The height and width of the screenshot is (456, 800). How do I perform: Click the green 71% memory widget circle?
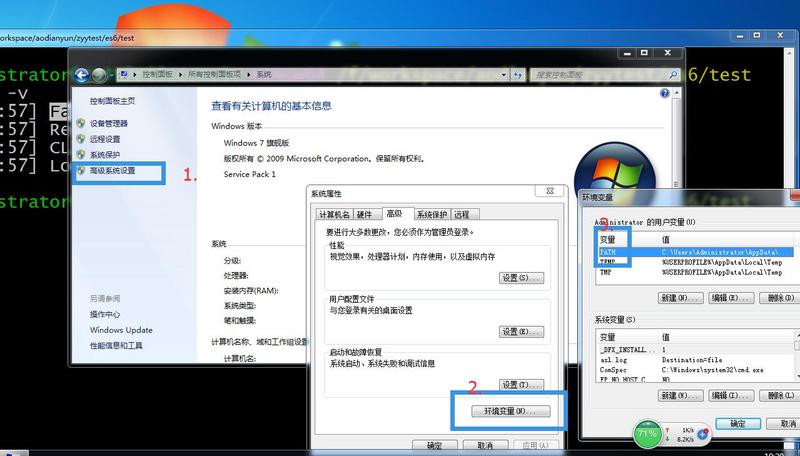(x=647, y=434)
